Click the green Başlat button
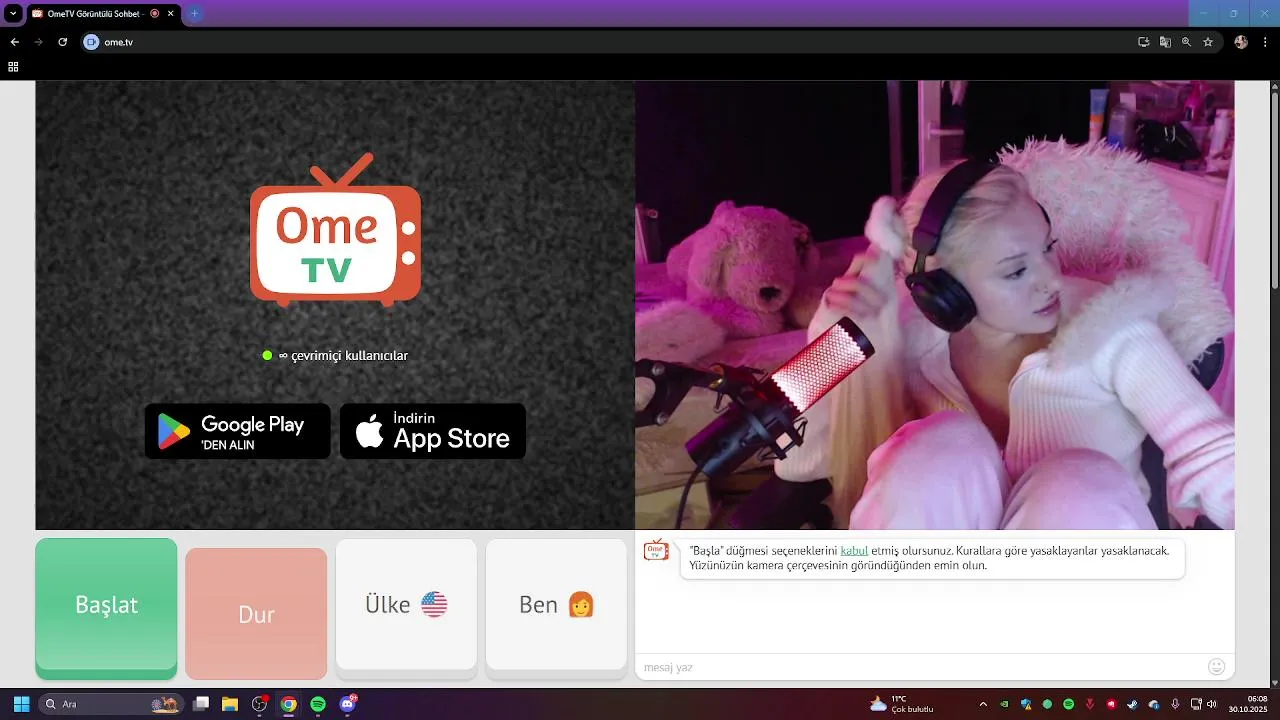Image resolution: width=1280 pixels, height=720 pixels. click(x=106, y=609)
